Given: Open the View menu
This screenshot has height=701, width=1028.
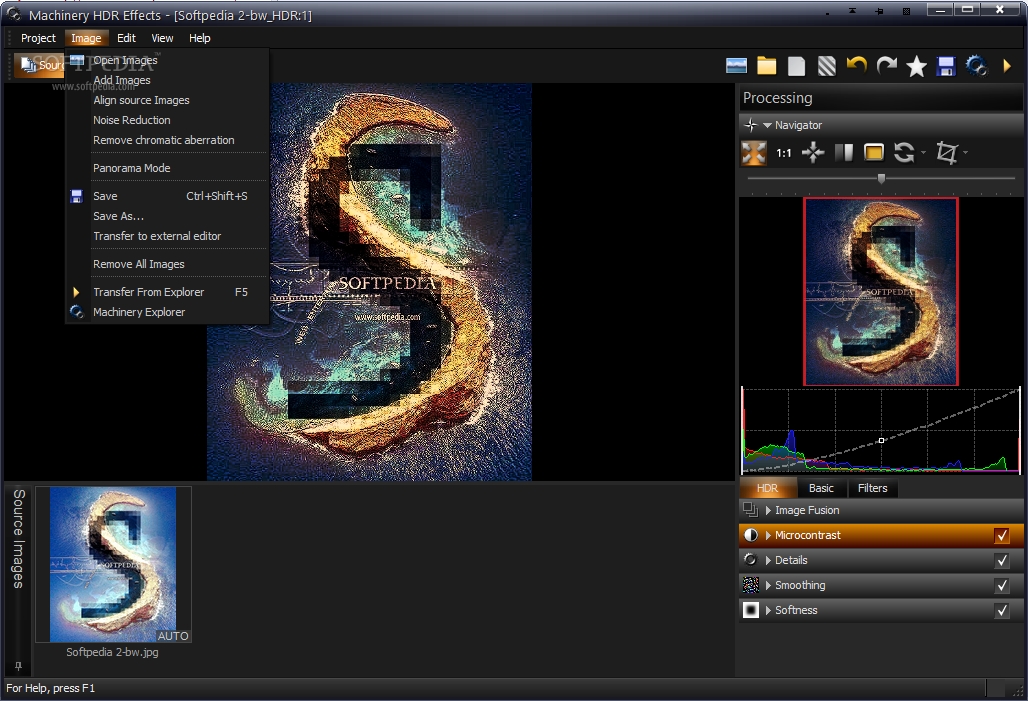Looking at the screenshot, I should (162, 38).
